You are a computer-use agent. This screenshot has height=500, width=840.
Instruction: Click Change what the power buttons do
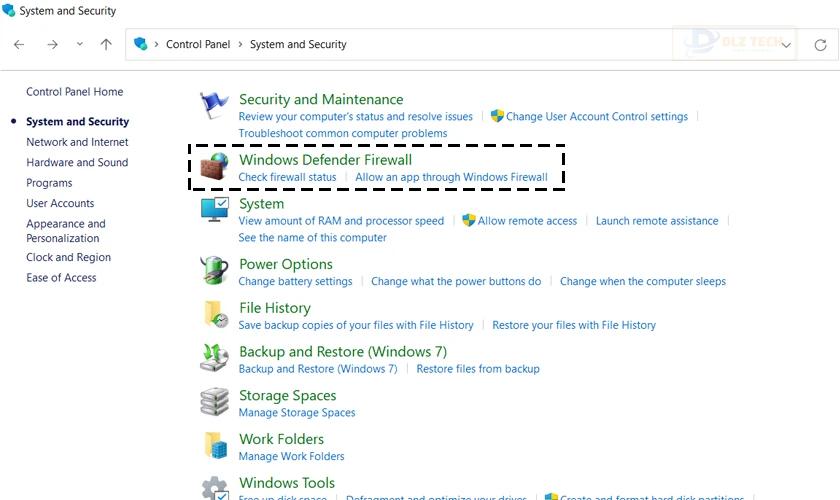456,281
